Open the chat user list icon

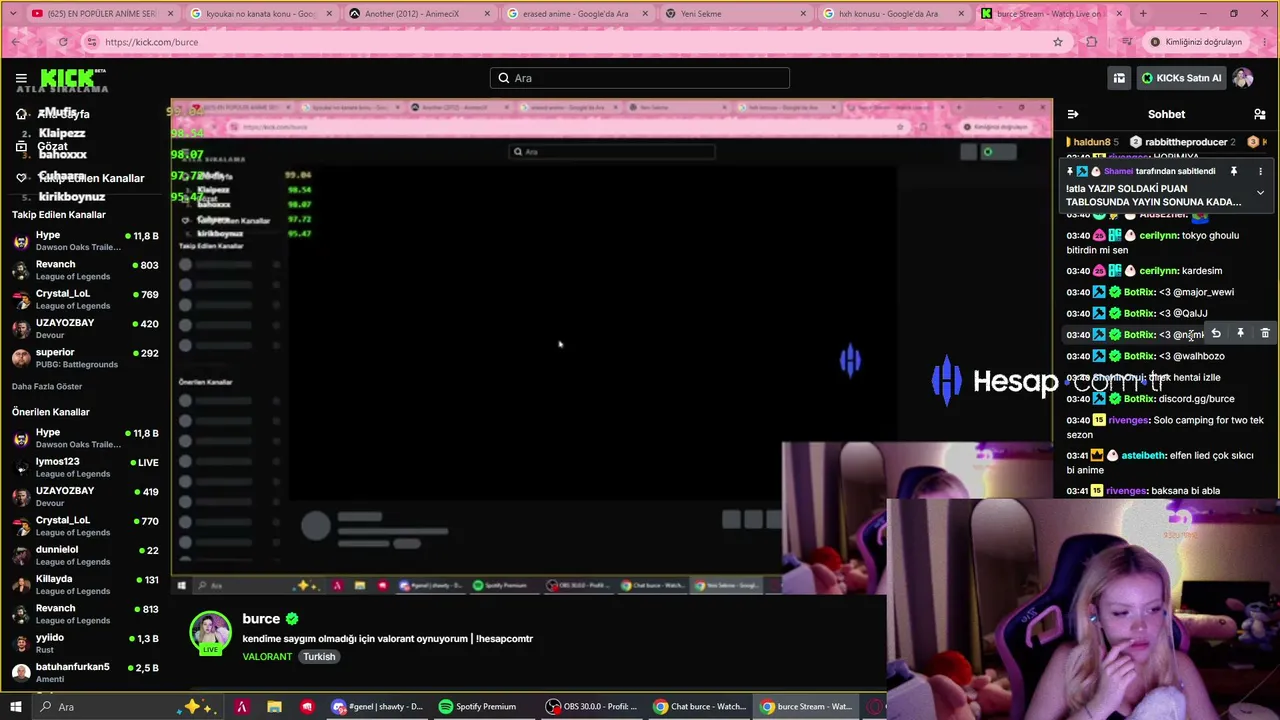pos(1260,114)
